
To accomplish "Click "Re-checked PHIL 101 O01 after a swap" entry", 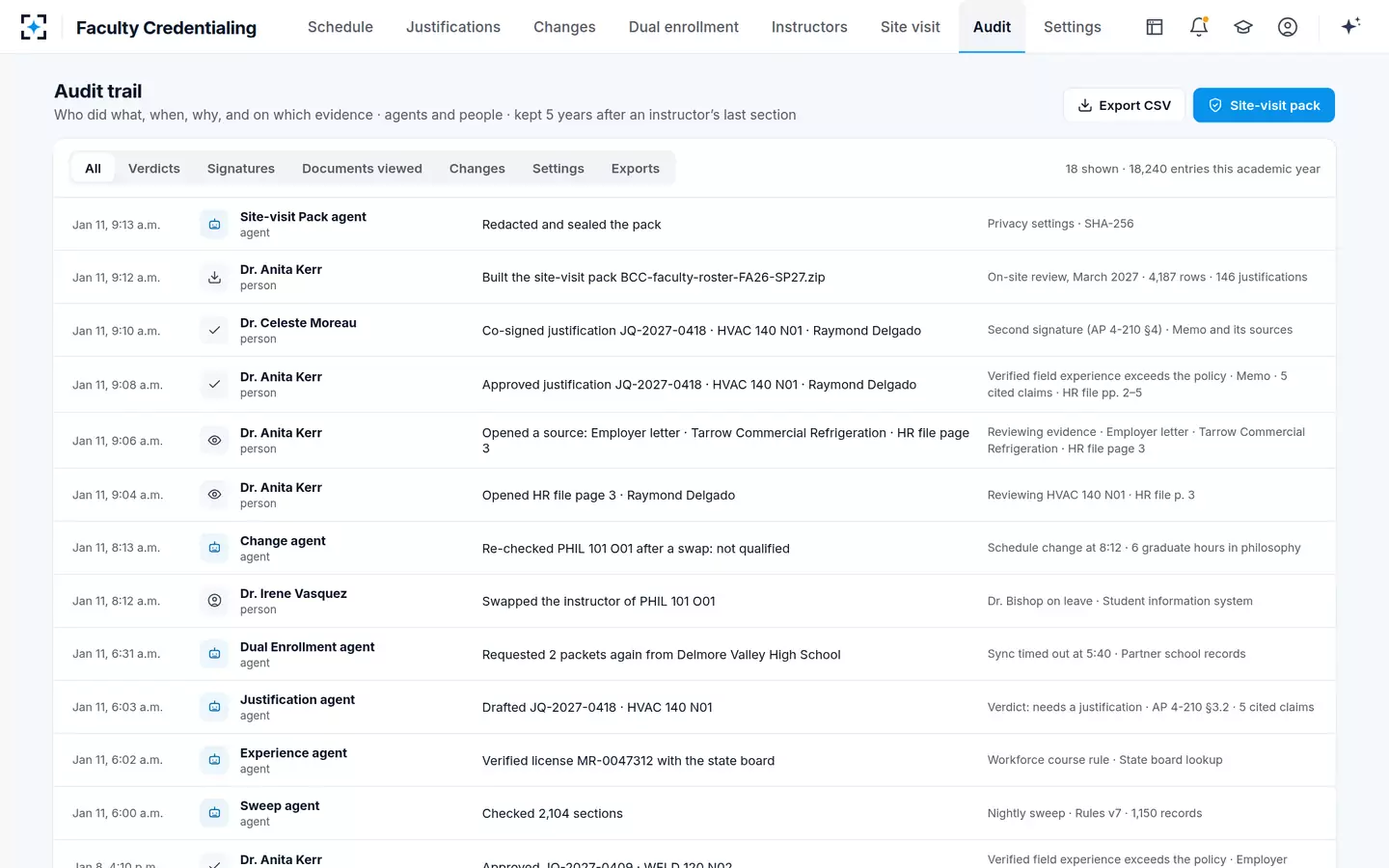I will pos(636,549).
